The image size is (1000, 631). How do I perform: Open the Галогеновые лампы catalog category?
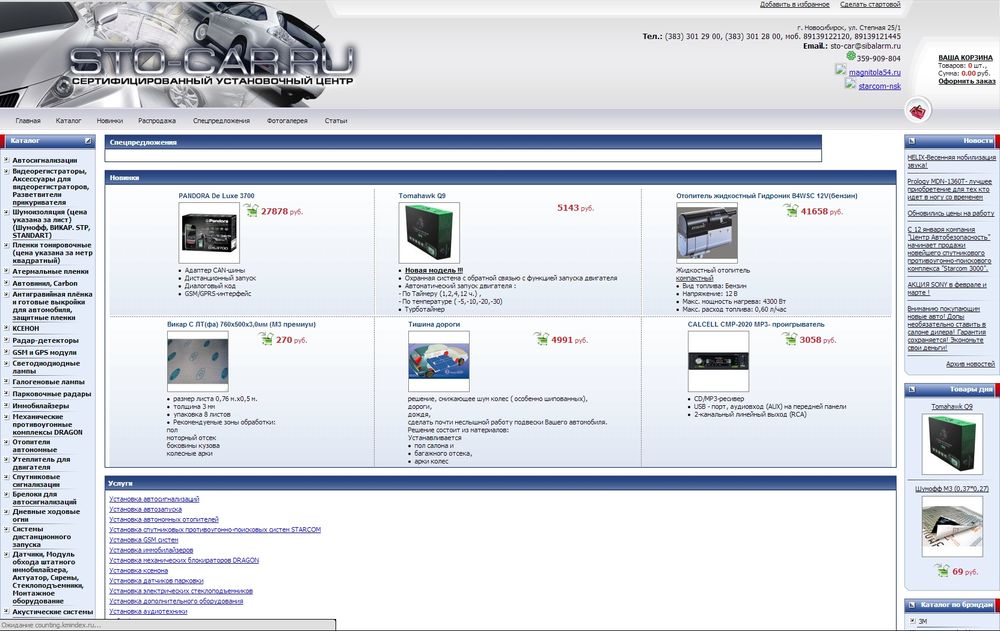[48, 382]
